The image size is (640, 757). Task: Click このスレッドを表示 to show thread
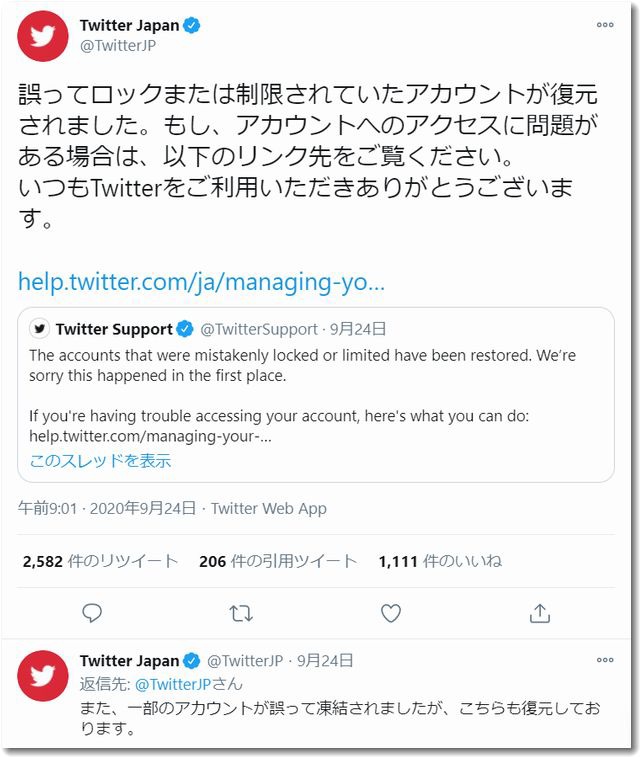pyautogui.click(x=100, y=461)
